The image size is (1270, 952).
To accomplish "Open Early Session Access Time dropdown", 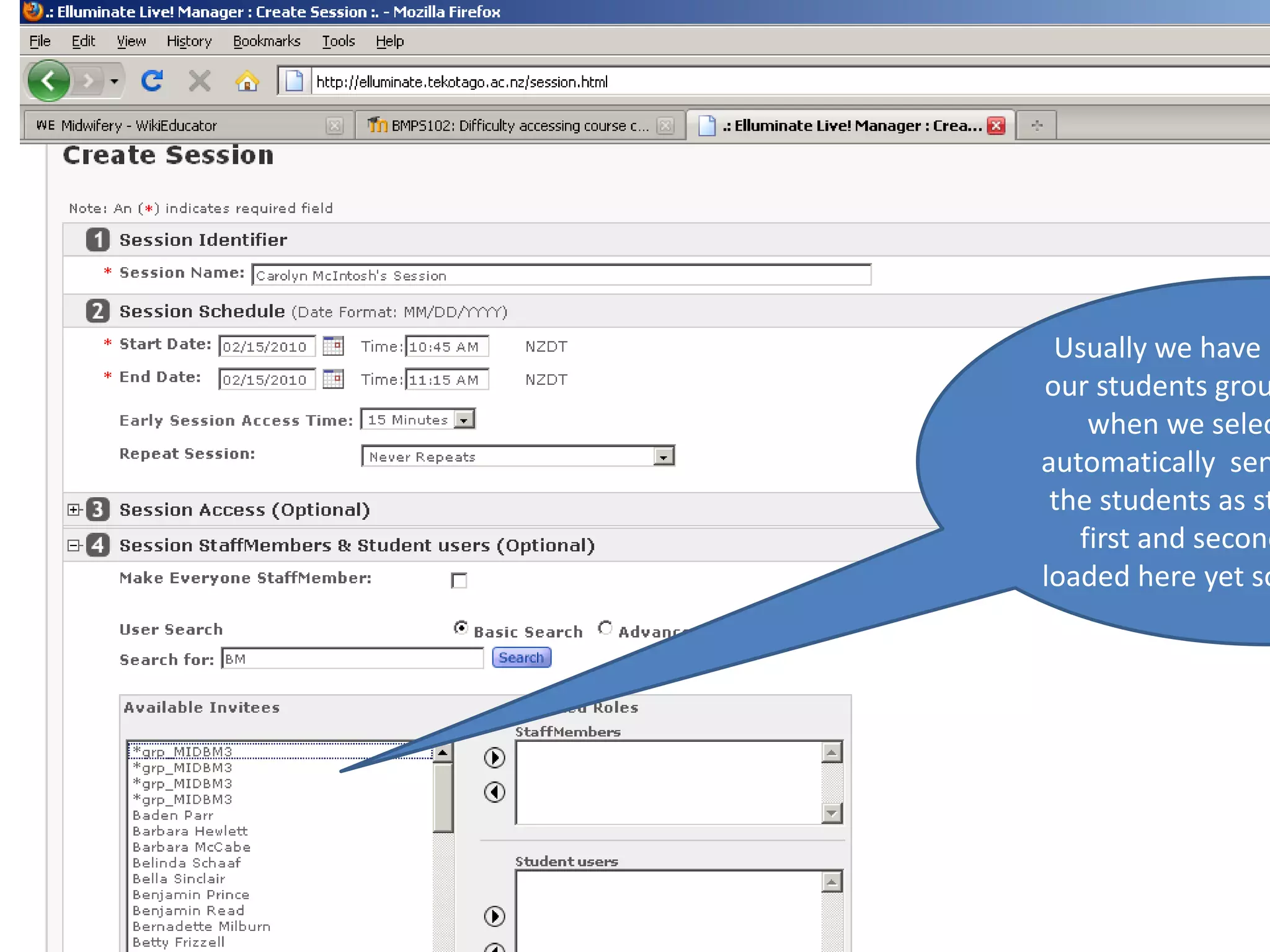I will [464, 420].
